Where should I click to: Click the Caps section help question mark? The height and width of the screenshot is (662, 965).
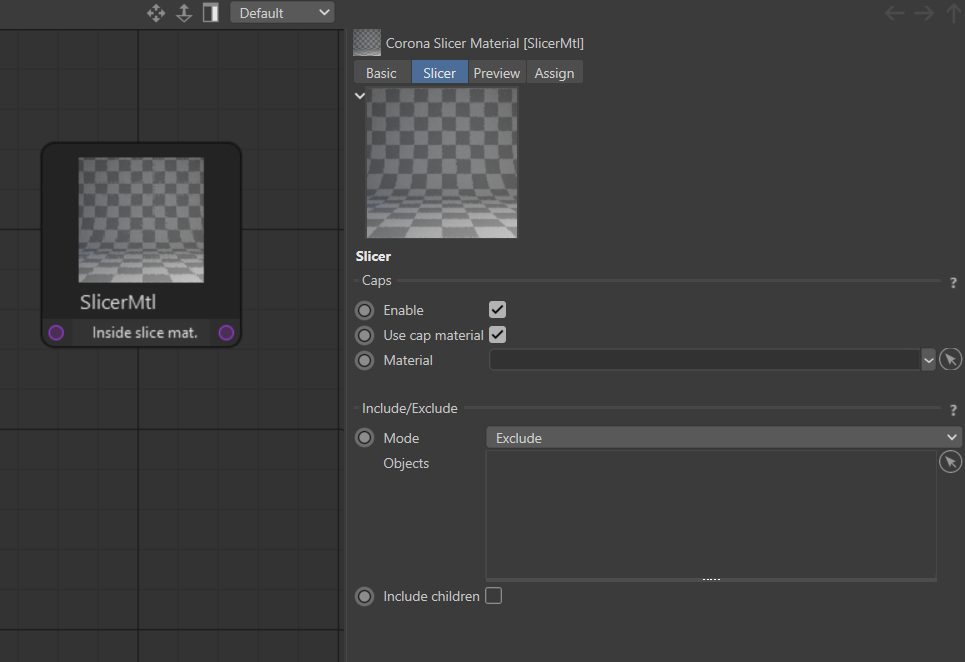click(x=953, y=283)
